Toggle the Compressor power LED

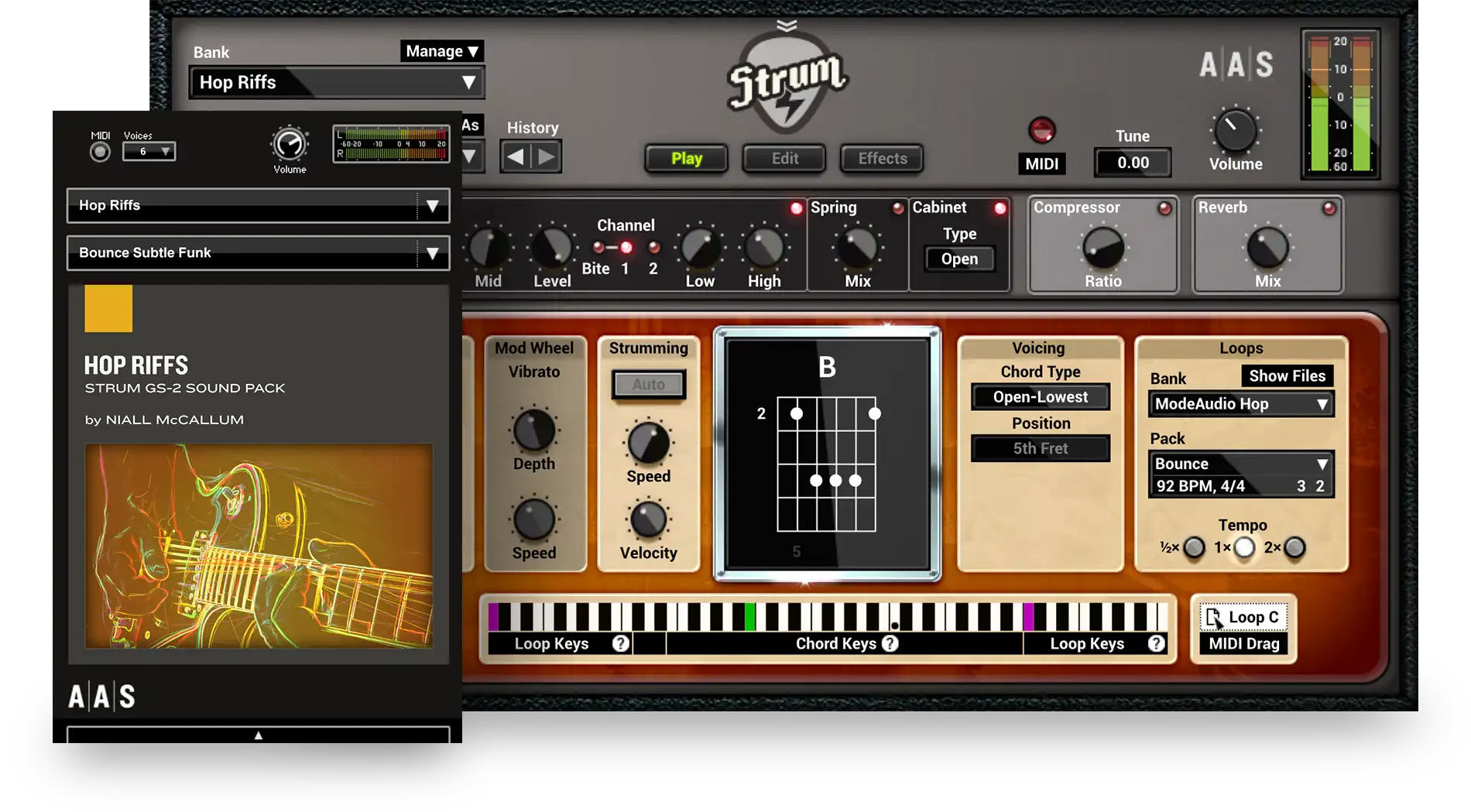tap(1164, 208)
